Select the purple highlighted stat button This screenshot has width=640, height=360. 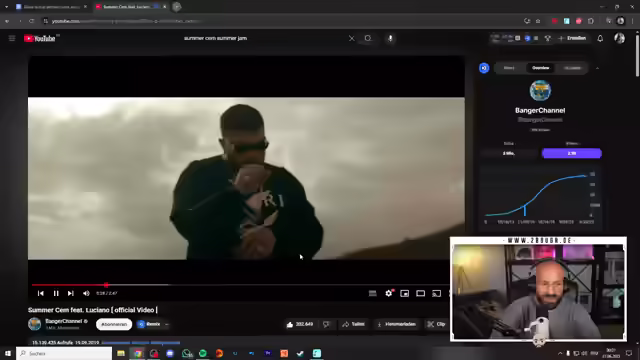[571, 153]
